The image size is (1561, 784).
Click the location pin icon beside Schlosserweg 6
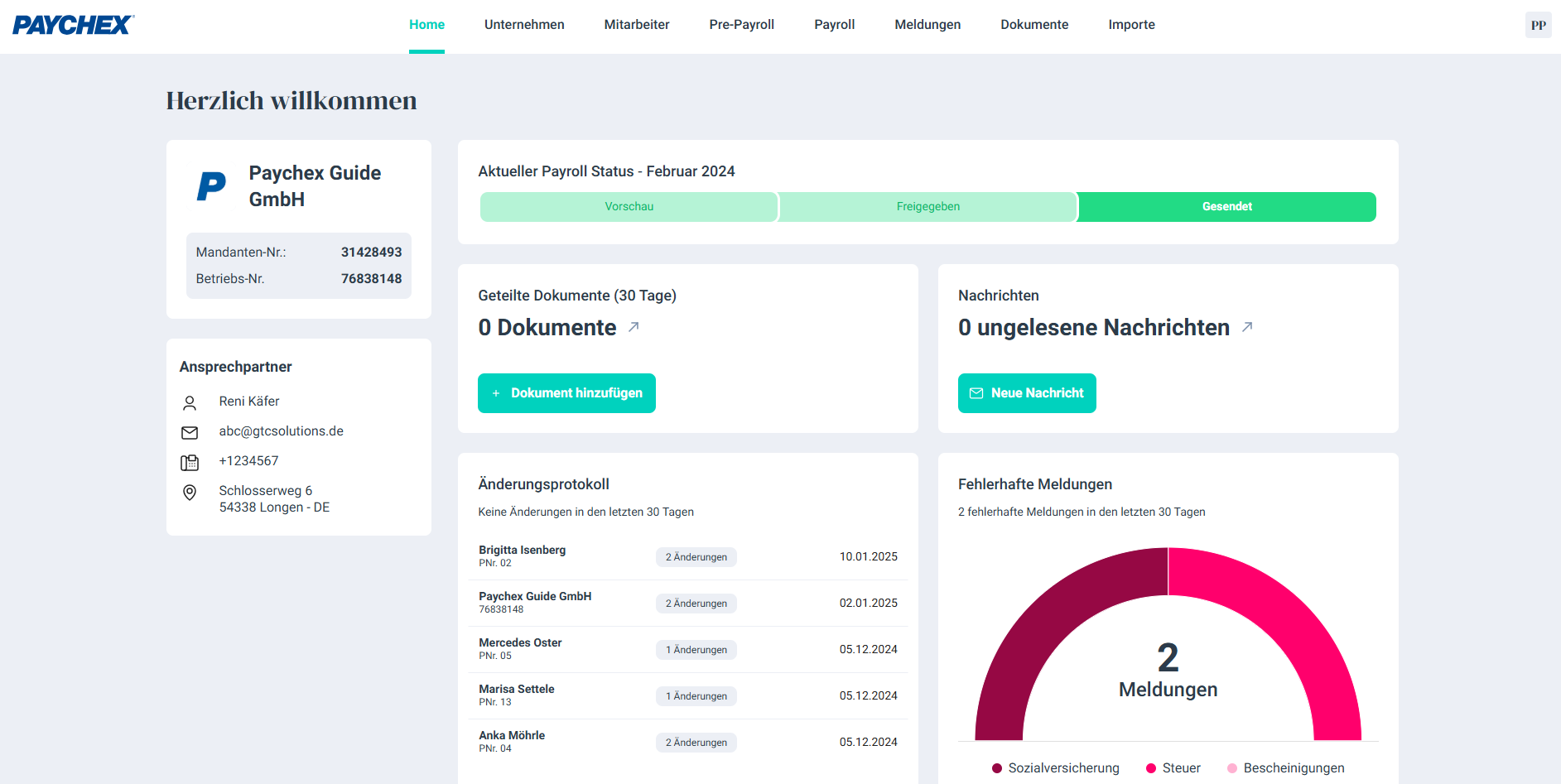point(190,493)
